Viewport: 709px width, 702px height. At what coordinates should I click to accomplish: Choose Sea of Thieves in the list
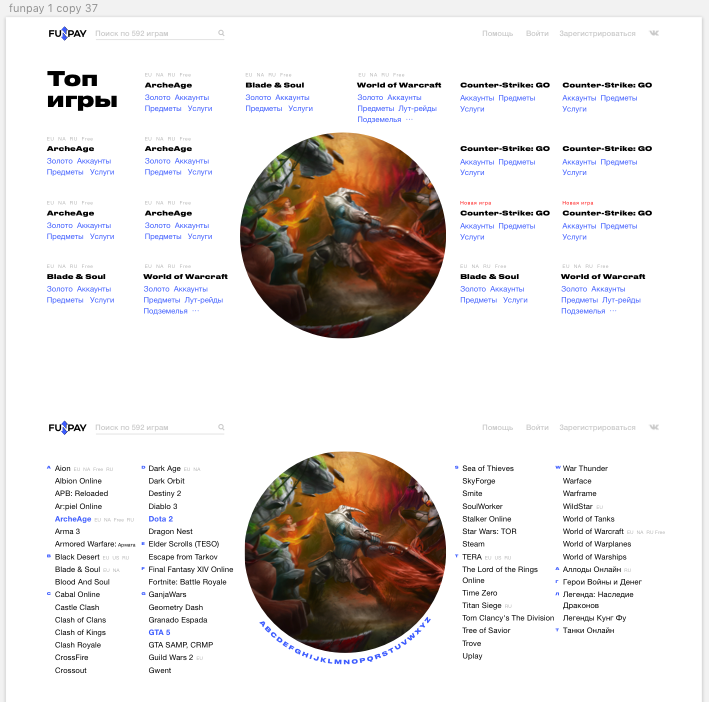click(488, 468)
